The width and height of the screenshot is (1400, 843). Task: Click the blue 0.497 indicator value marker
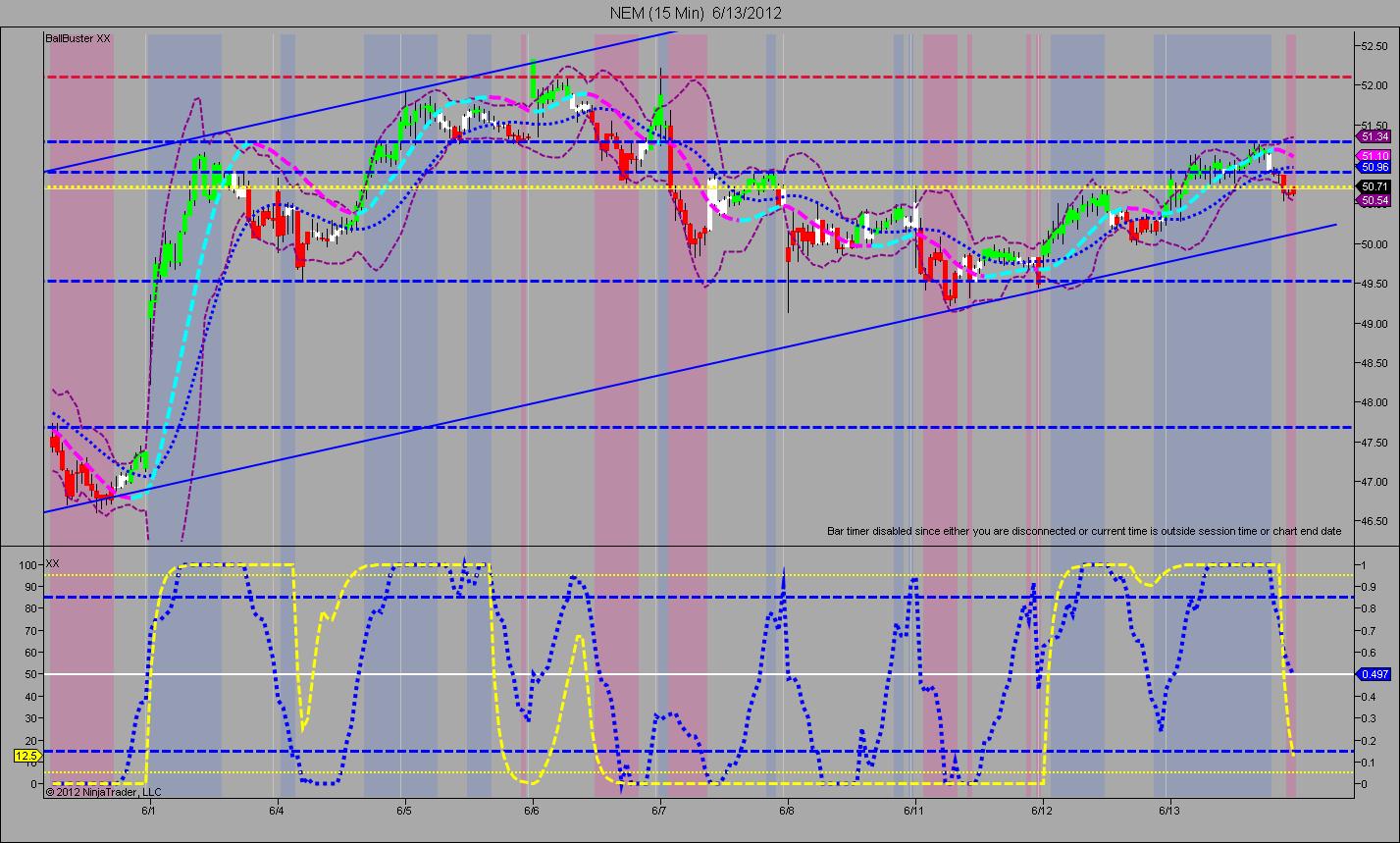[1373, 674]
